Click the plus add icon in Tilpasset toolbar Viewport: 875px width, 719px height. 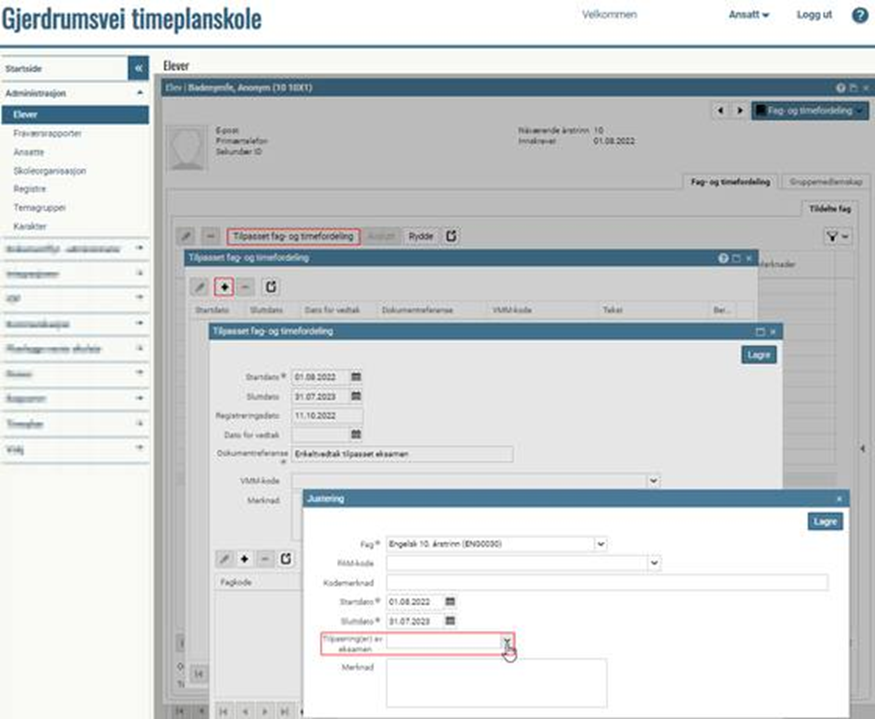tap(224, 286)
